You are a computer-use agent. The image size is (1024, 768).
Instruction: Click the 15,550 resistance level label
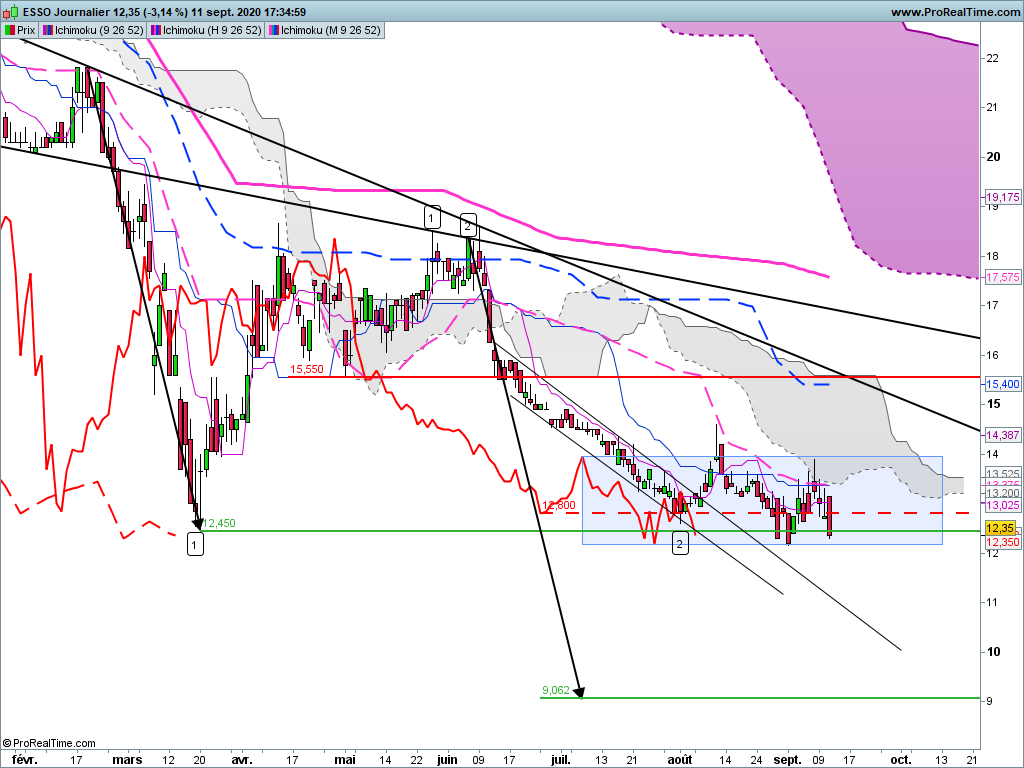point(306,369)
